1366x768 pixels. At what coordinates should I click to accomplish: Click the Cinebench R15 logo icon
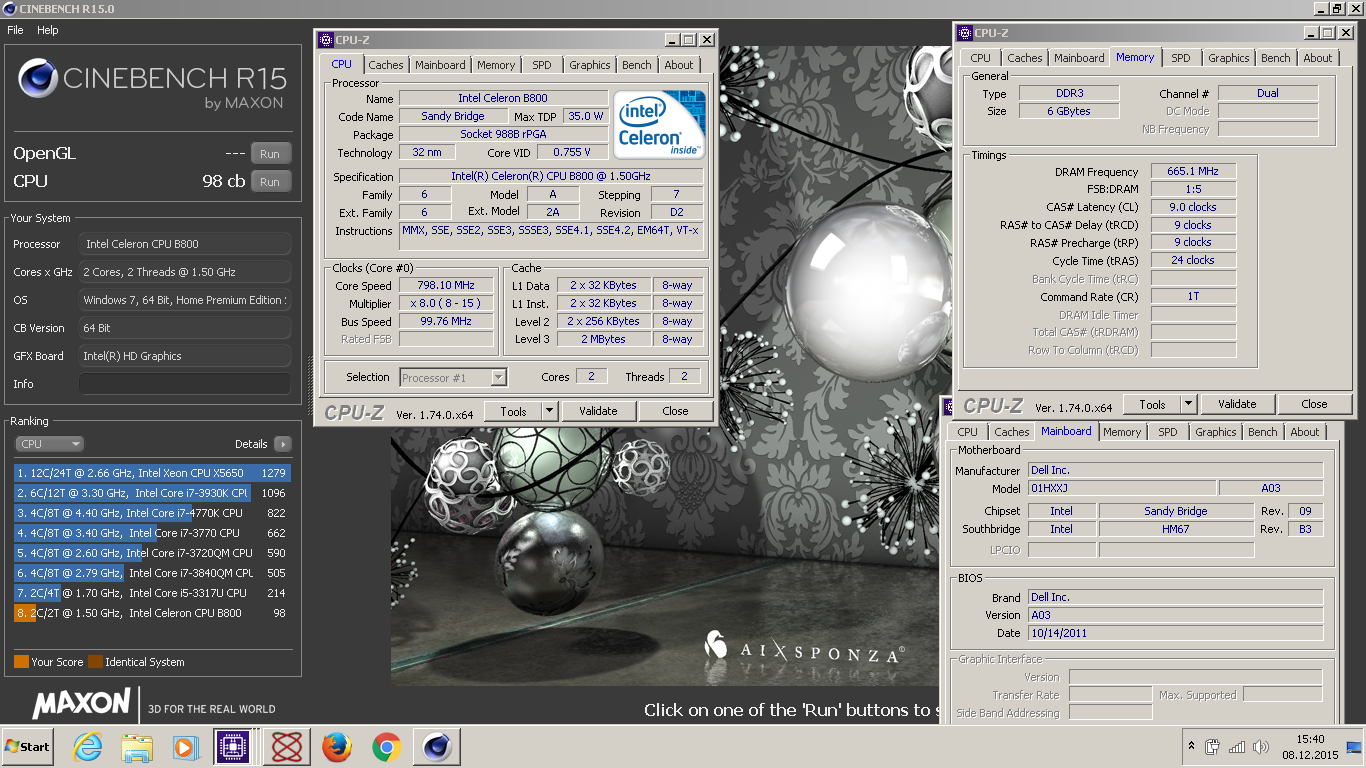[x=38, y=78]
